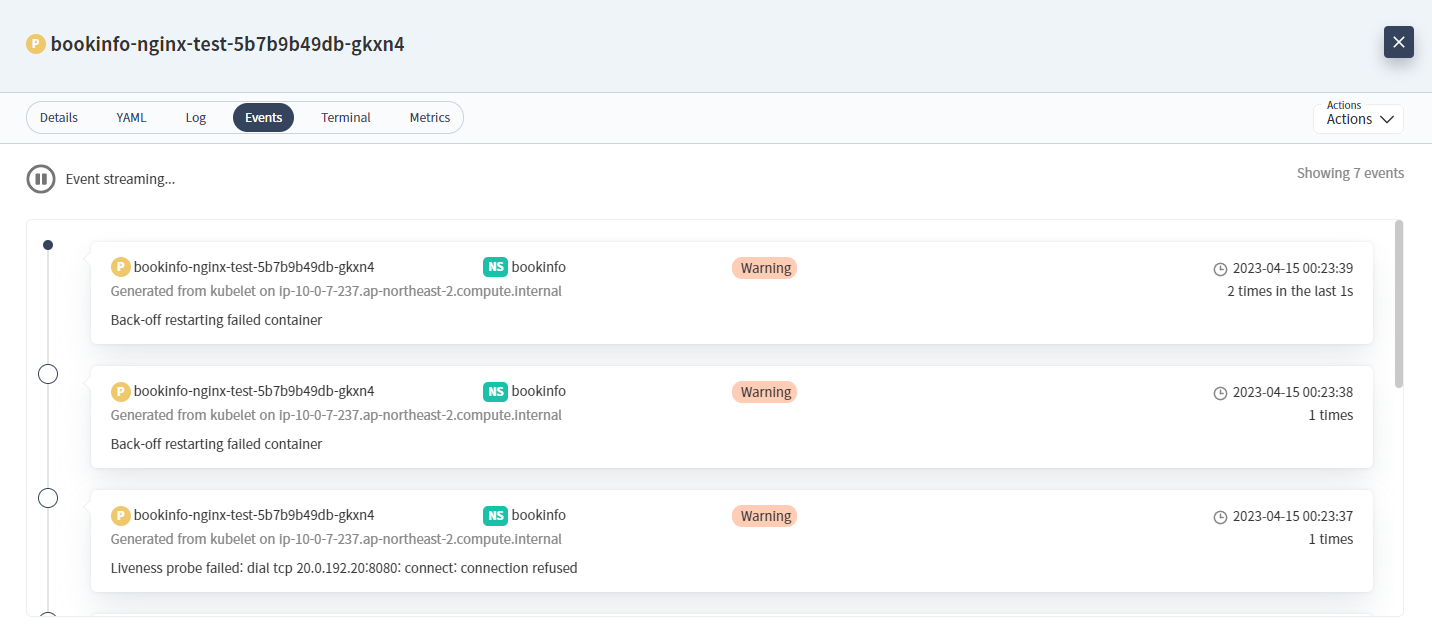Click 'Liveness probe failed' message text
The width and height of the screenshot is (1432, 642).
coord(344,568)
